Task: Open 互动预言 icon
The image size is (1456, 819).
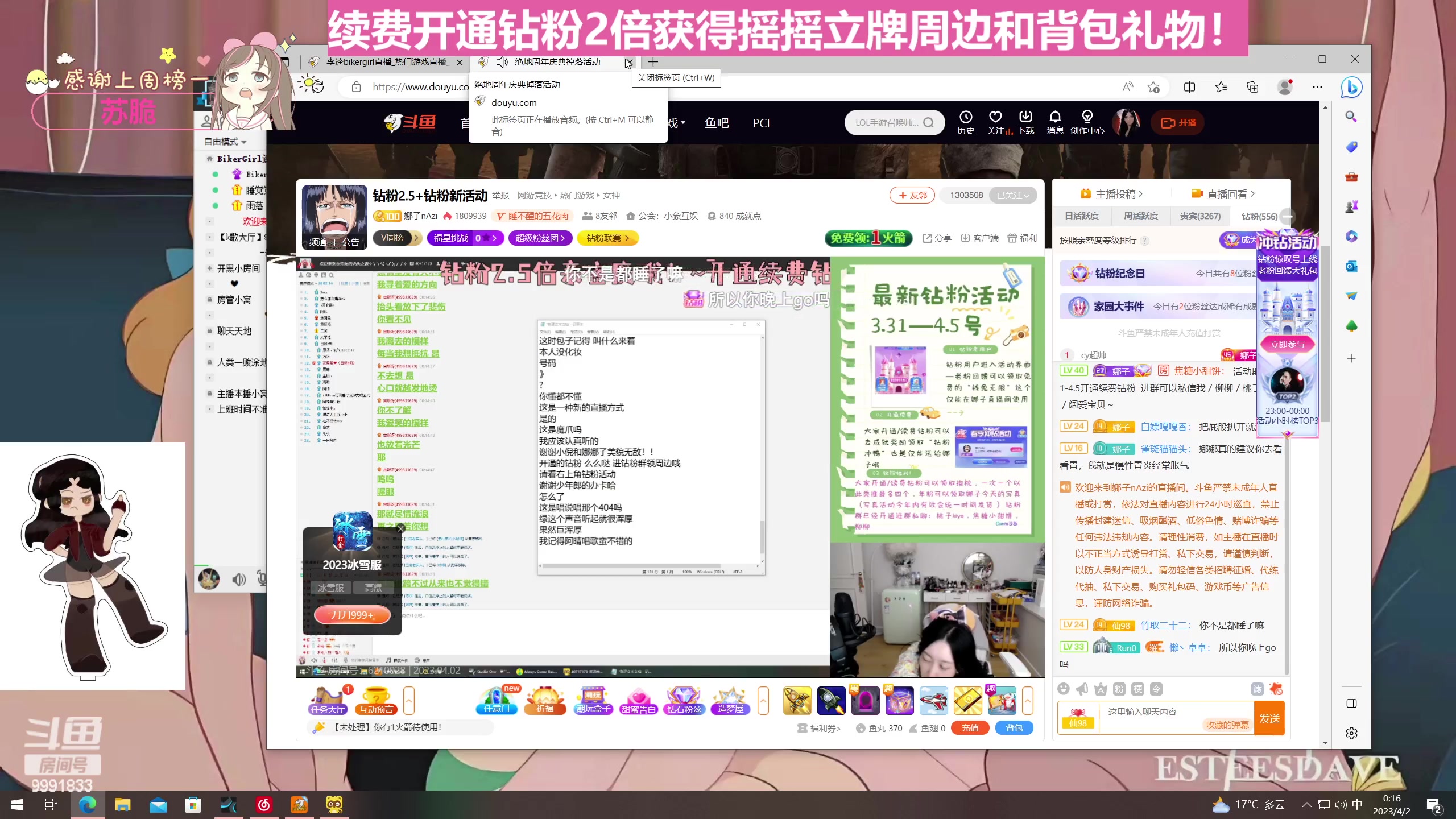Action: point(376,700)
